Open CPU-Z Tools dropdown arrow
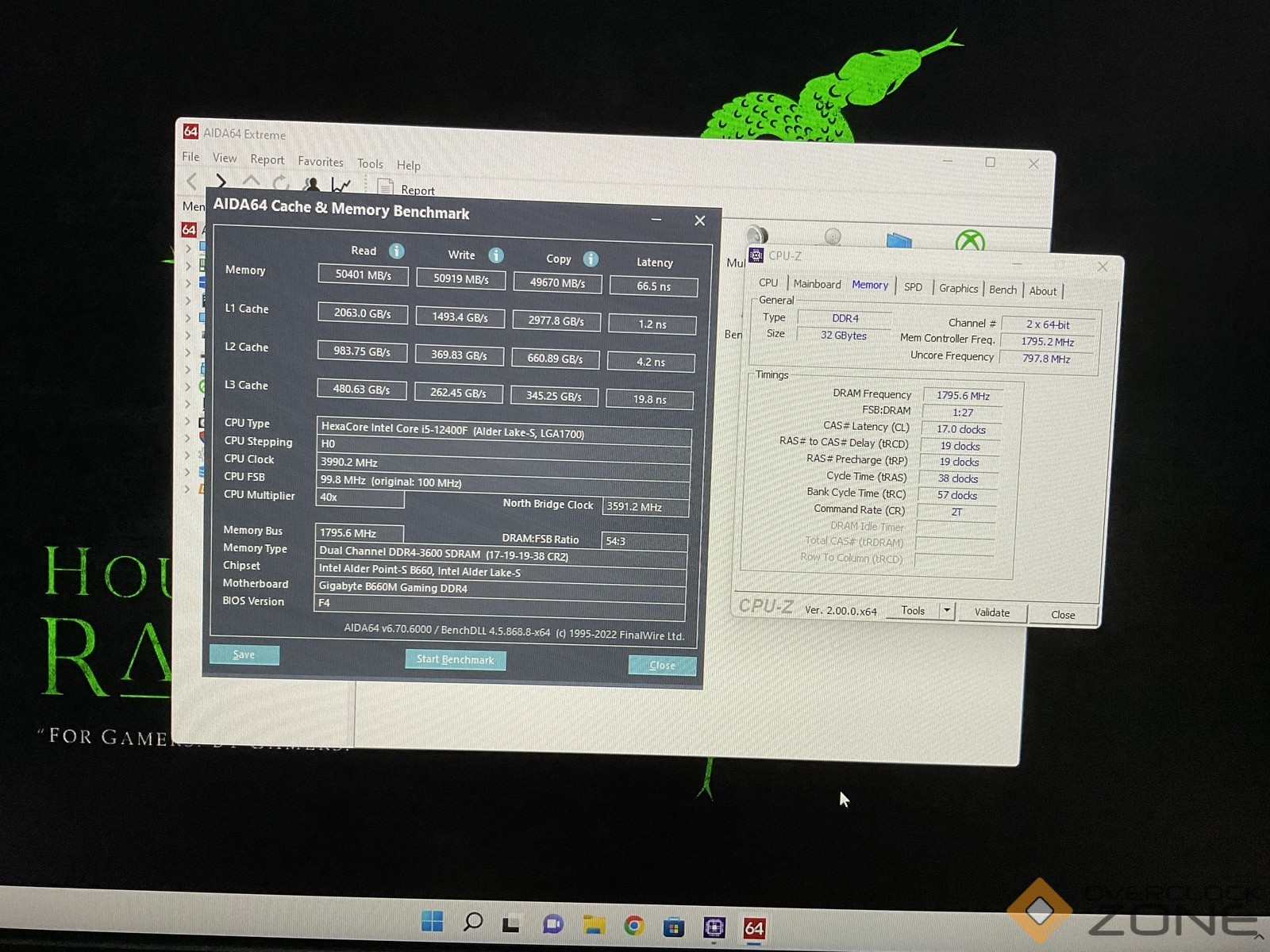Image resolution: width=1270 pixels, height=952 pixels. (x=946, y=610)
